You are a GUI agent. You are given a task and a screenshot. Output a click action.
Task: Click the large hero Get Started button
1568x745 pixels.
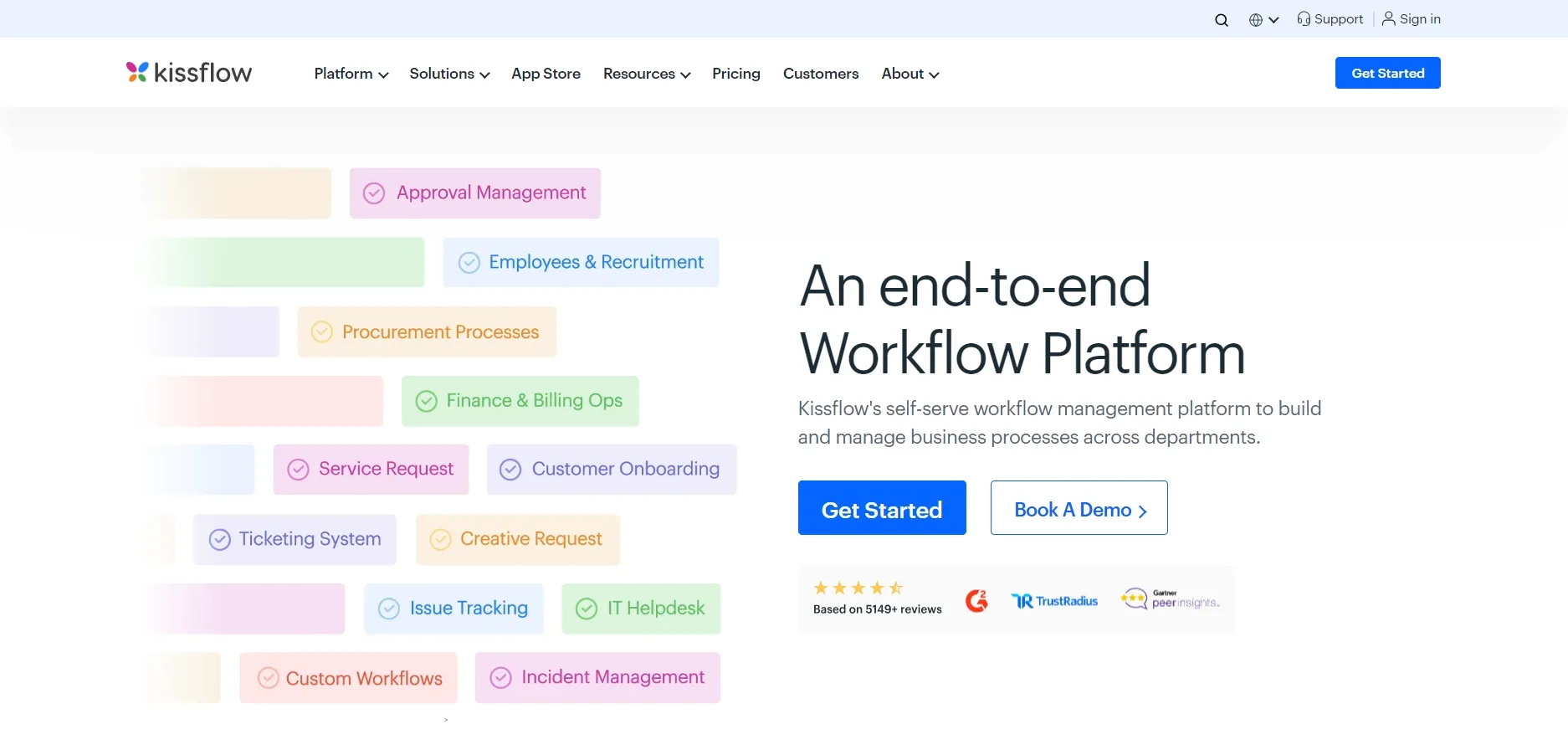coord(882,507)
